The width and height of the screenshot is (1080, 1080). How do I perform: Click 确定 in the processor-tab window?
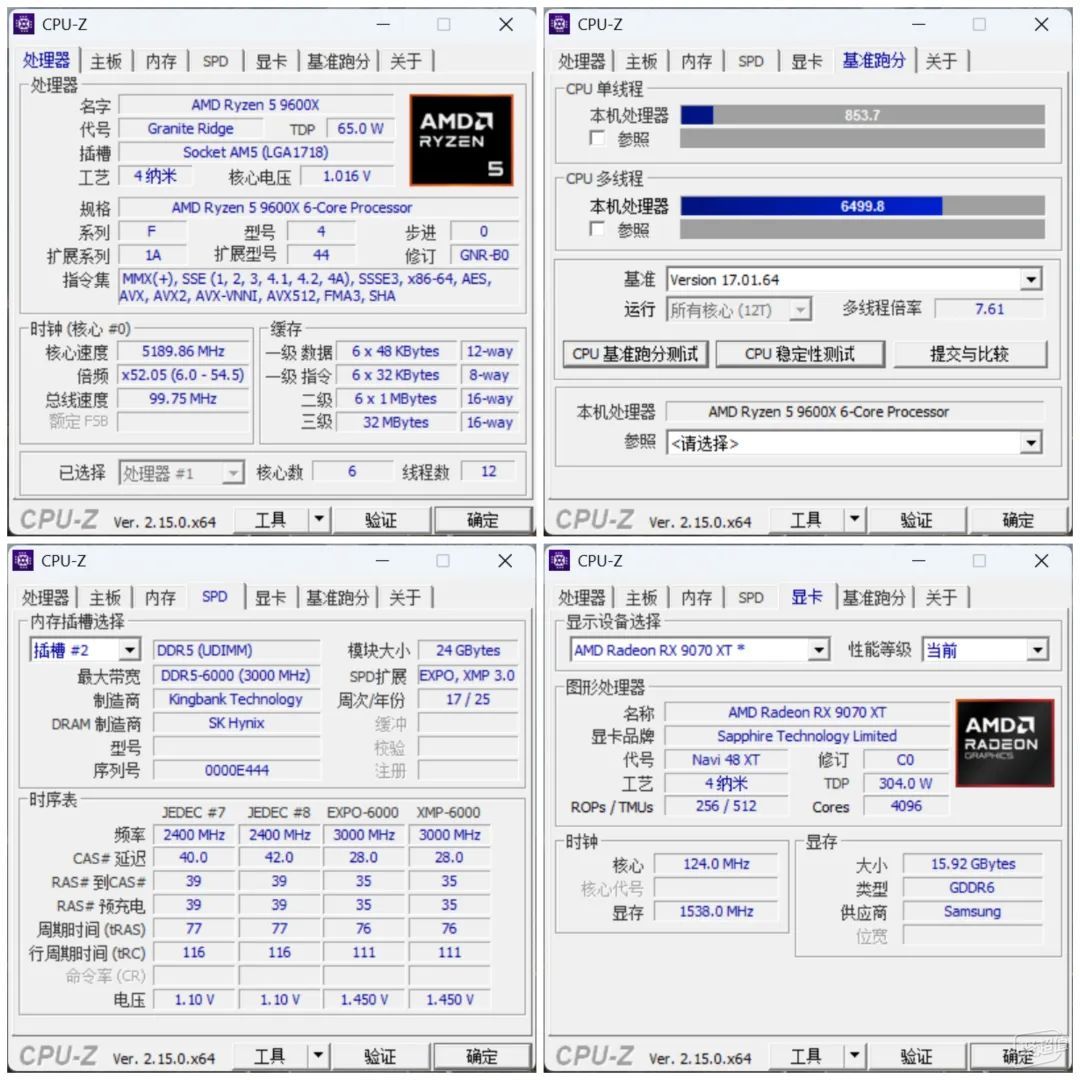[483, 519]
